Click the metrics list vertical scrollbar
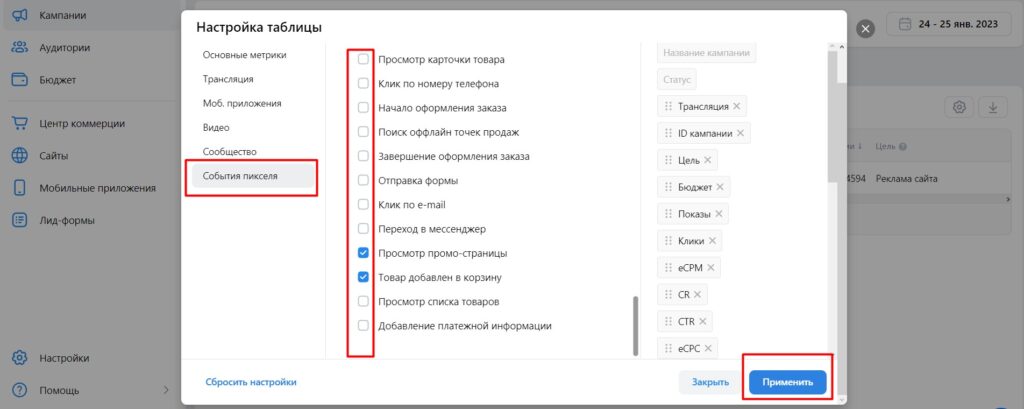Viewport: 1024px width, 409px height. coord(634,325)
